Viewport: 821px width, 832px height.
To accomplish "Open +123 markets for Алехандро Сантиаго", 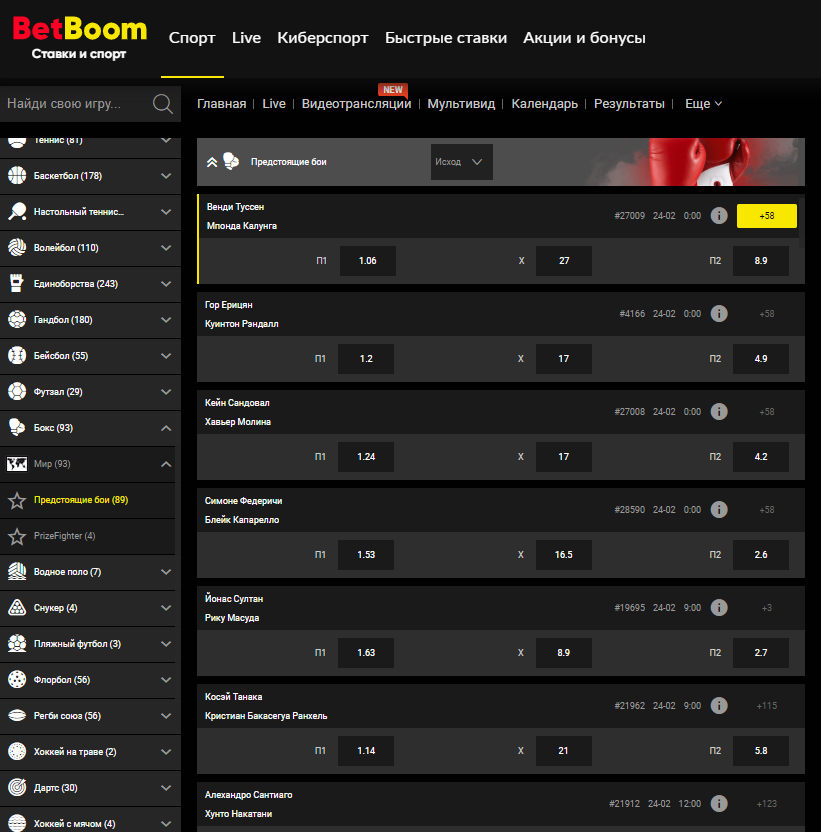I will coord(767,804).
